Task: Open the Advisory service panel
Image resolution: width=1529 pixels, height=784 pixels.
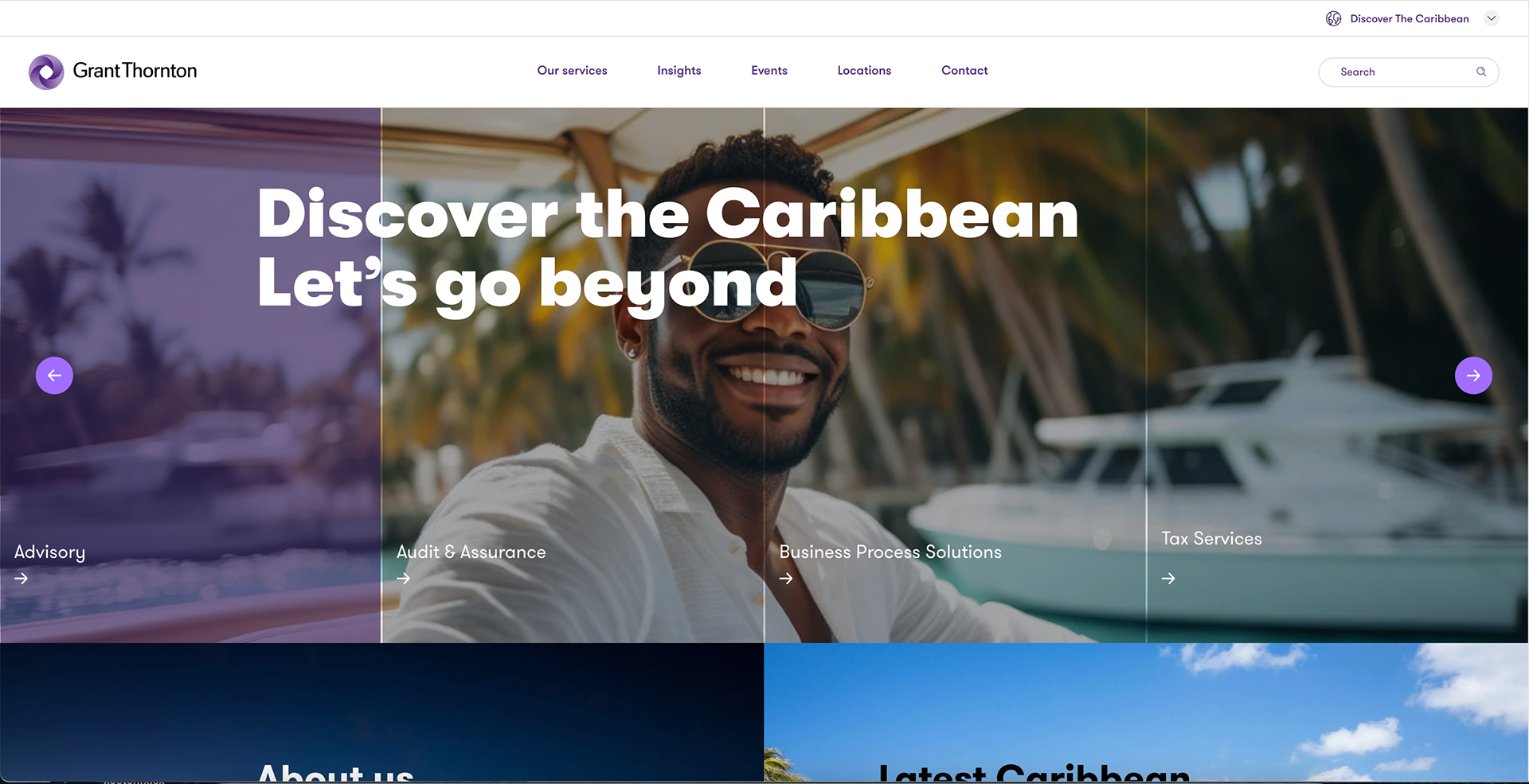Action: (x=49, y=552)
